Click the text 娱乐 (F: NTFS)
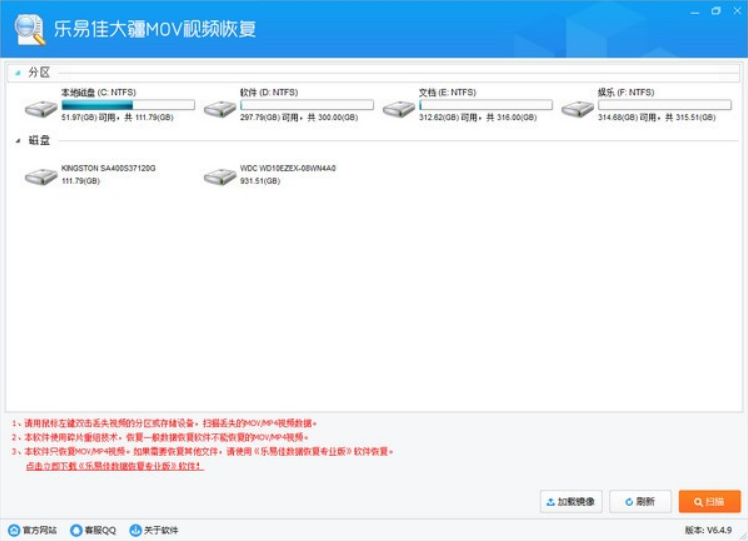This screenshot has width=748, height=541. (626, 92)
